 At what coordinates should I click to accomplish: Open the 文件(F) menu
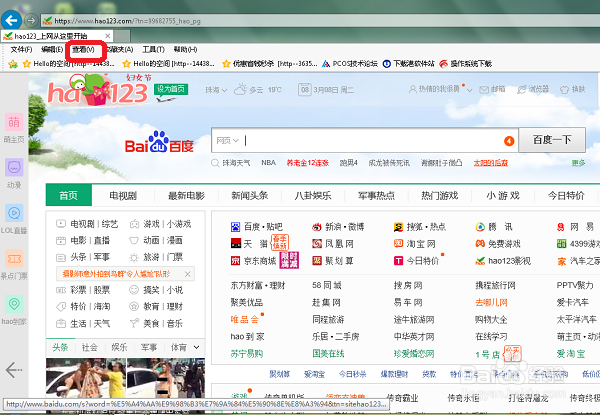tap(21, 49)
